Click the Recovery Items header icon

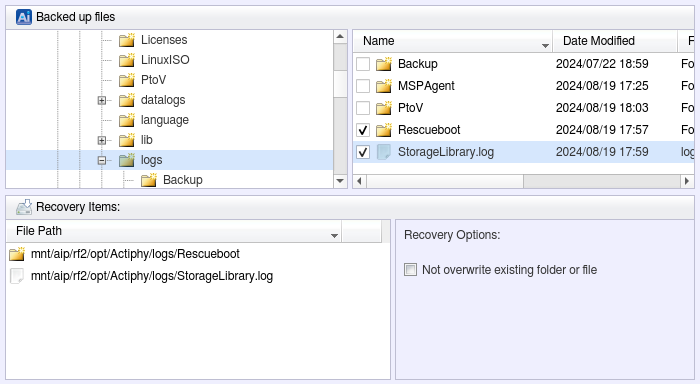click(24, 207)
